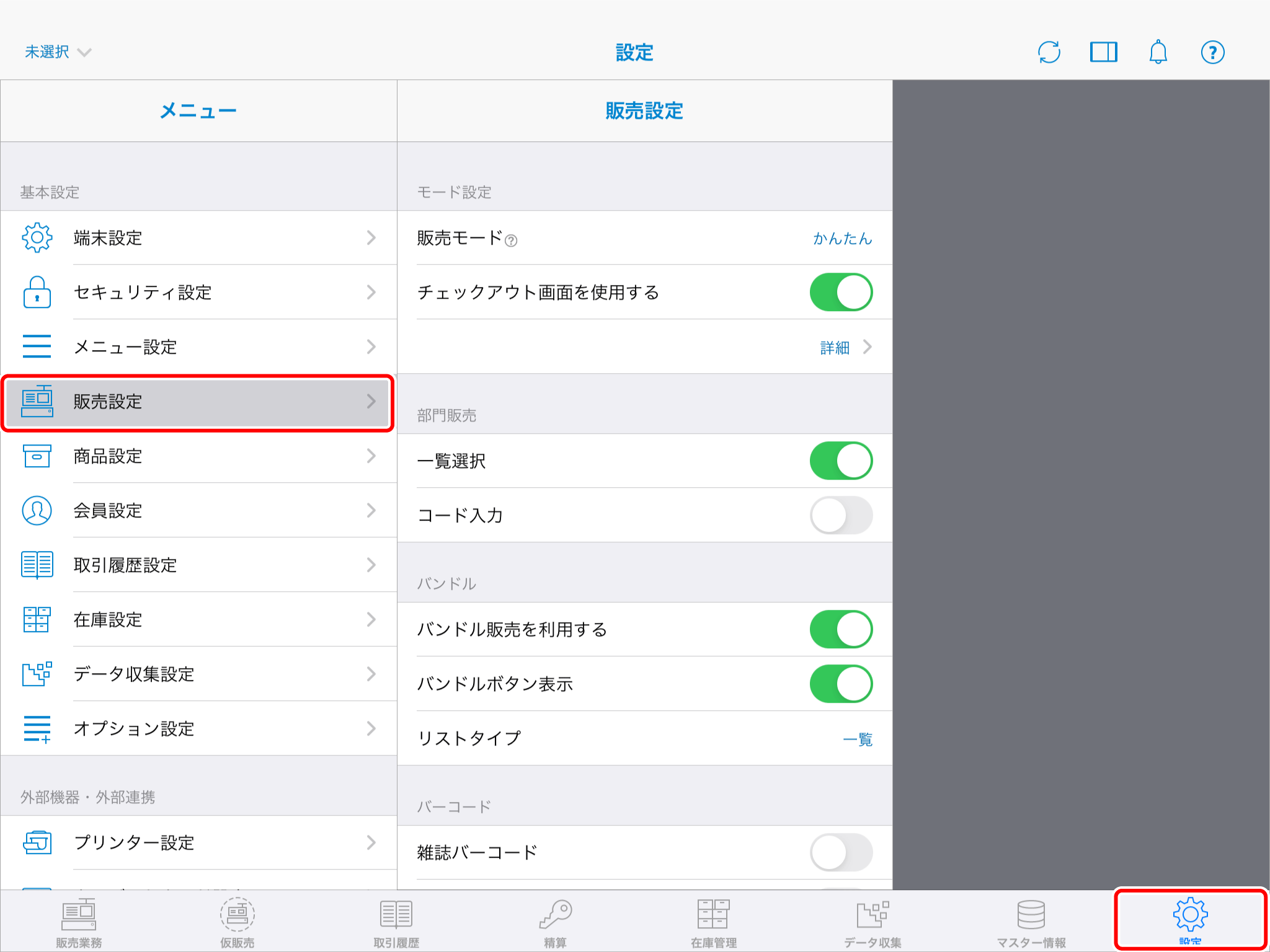
Task: Click the バーコード section heading
Action: click(454, 807)
